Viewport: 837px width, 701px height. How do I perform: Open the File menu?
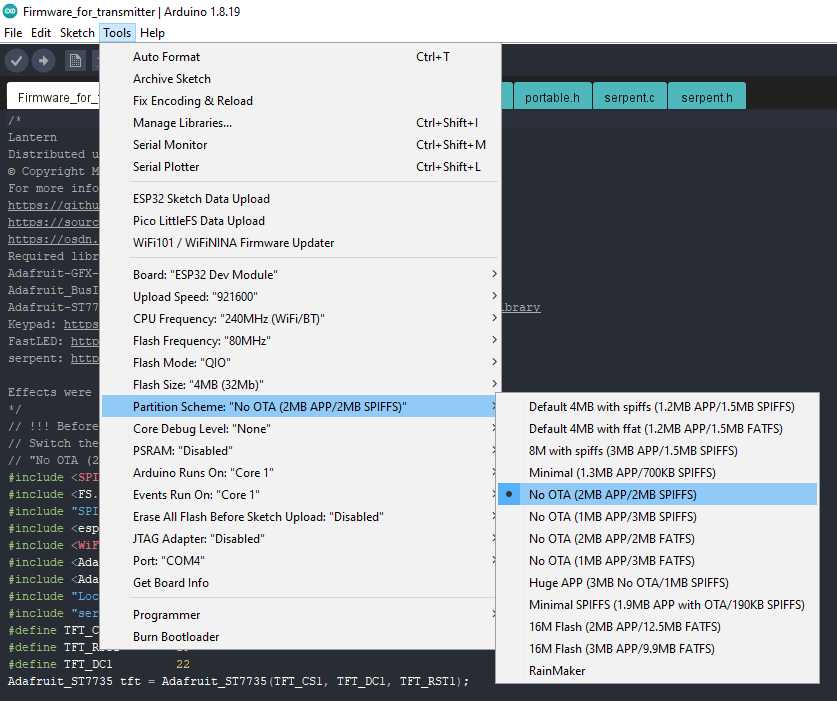[x=13, y=33]
